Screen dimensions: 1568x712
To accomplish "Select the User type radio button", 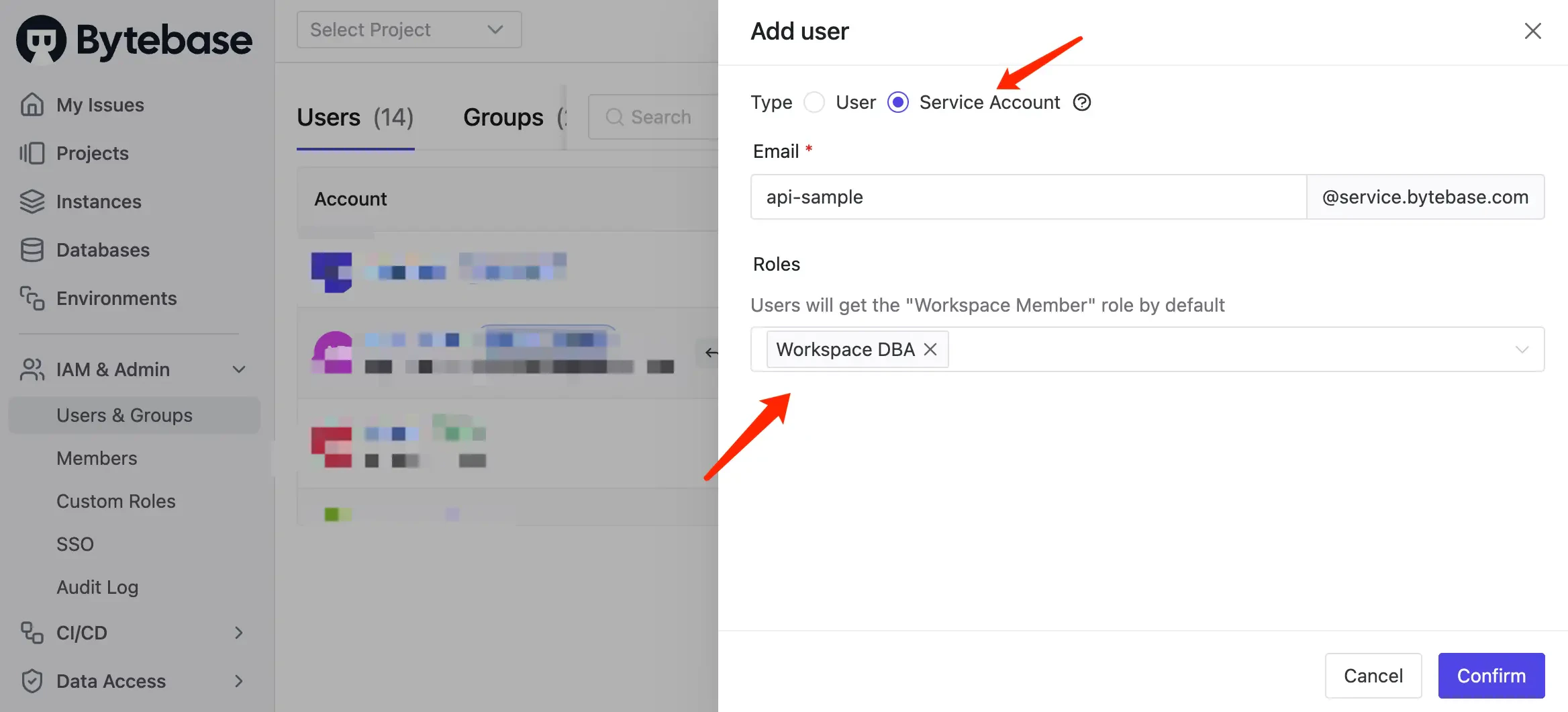I will tap(814, 102).
